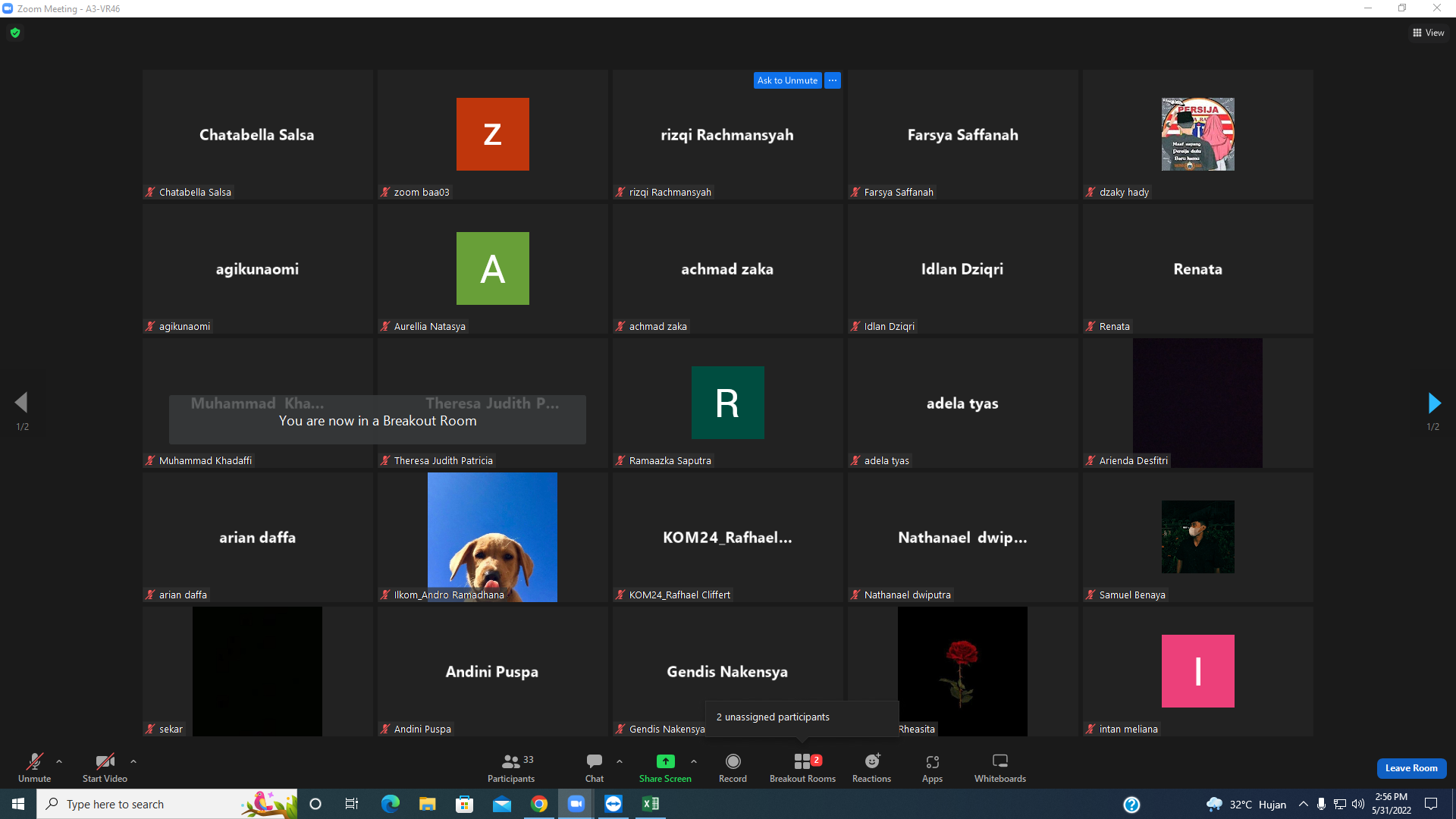Click Andini Puspa name label
The image size is (1456, 819).
pyautogui.click(x=422, y=730)
